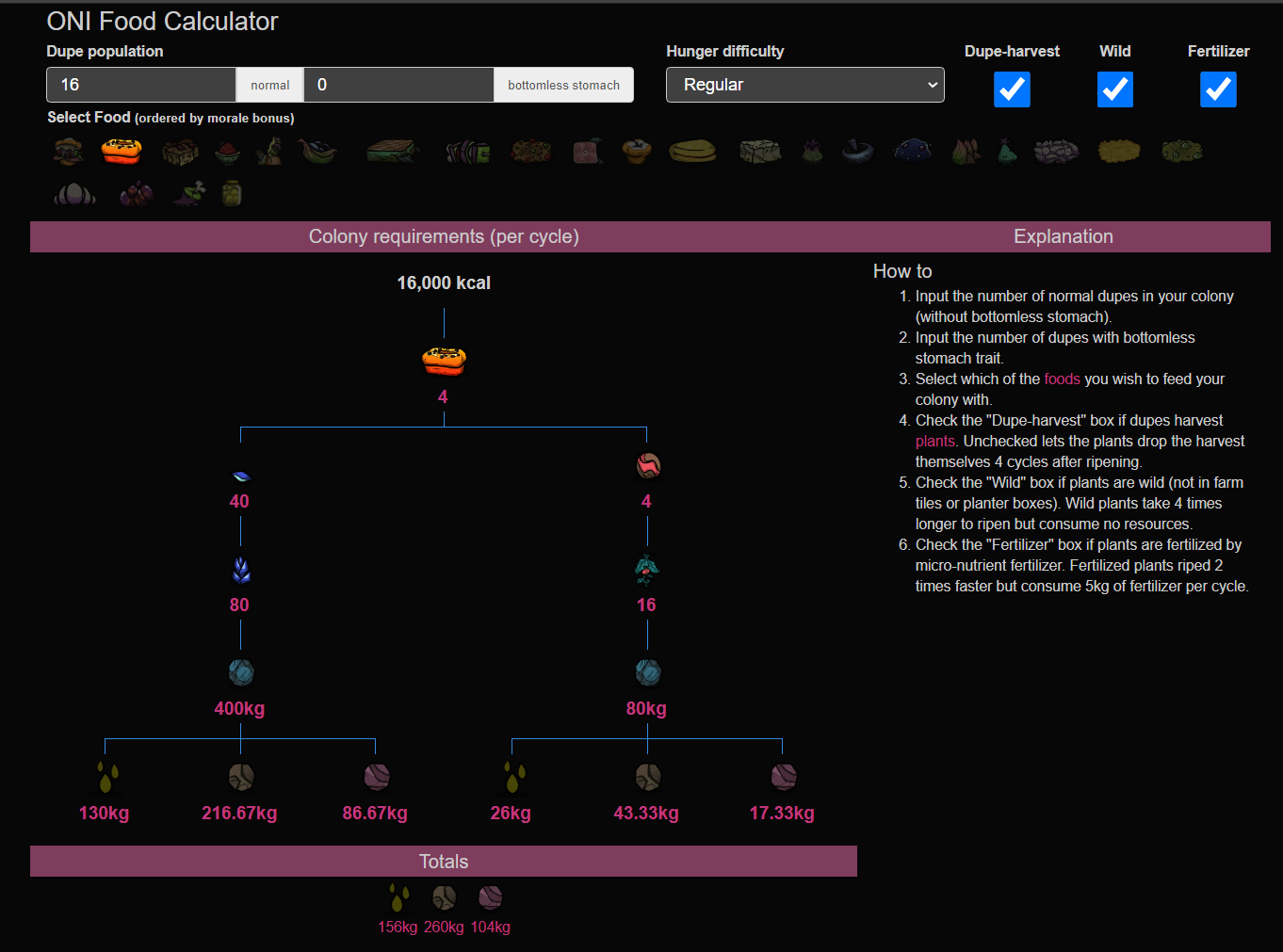The height and width of the screenshot is (952, 1283).
Task: Disable the Fertilizer checkbox
Action: [1218, 89]
